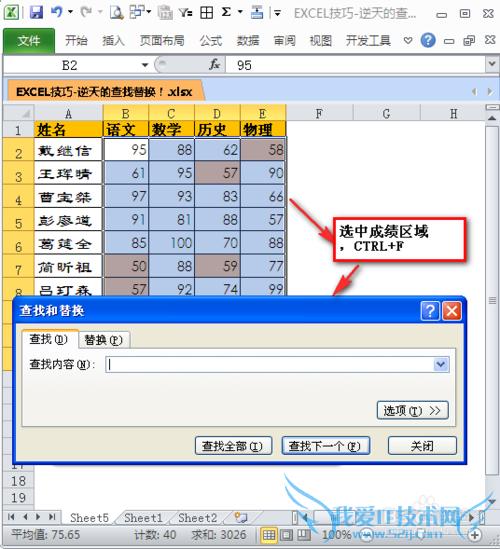
Task: Click the Save icon in quick access toolbar
Action: click(36, 12)
